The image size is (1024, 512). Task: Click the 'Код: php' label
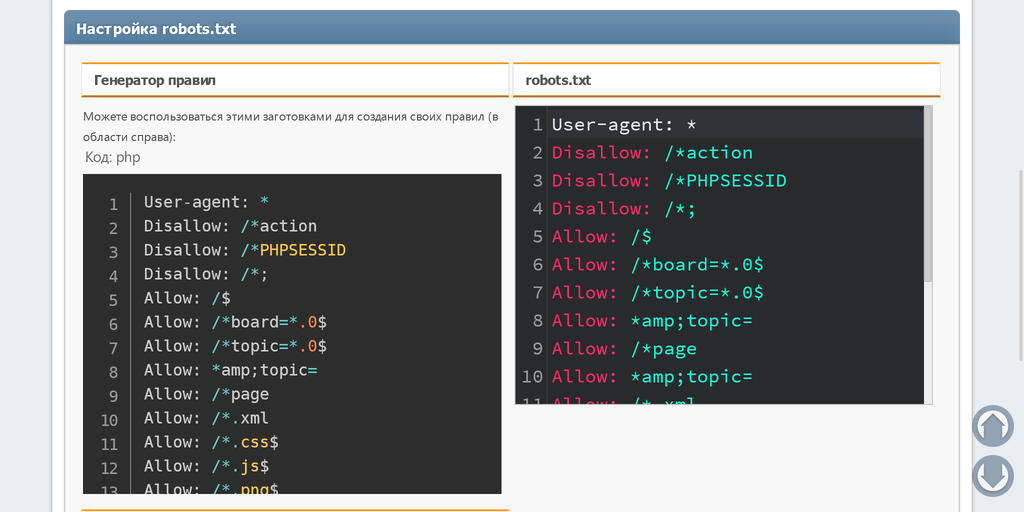(x=113, y=157)
